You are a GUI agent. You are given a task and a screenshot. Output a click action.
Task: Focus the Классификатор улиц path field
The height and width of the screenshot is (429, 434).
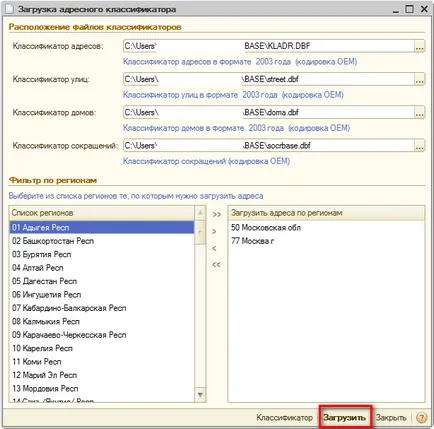pos(269,79)
